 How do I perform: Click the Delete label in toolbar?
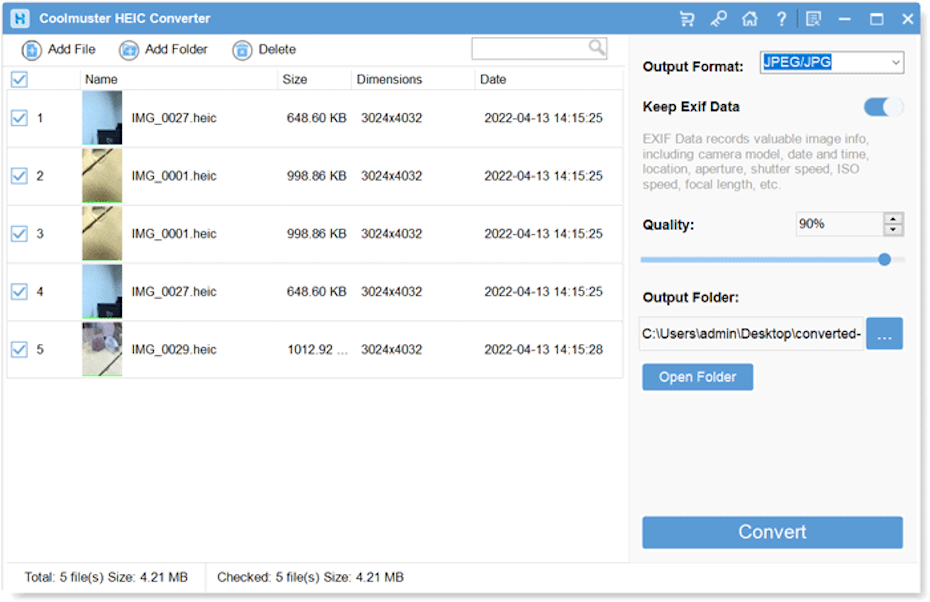pos(277,49)
